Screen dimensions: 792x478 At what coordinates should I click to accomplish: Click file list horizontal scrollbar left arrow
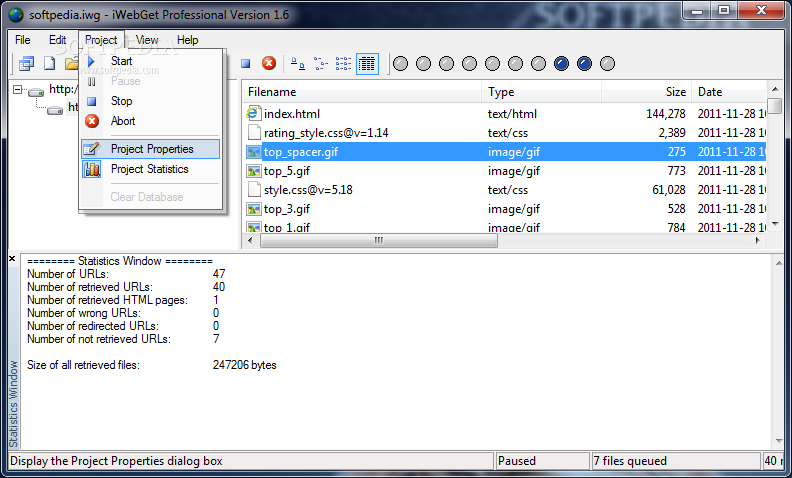point(250,241)
